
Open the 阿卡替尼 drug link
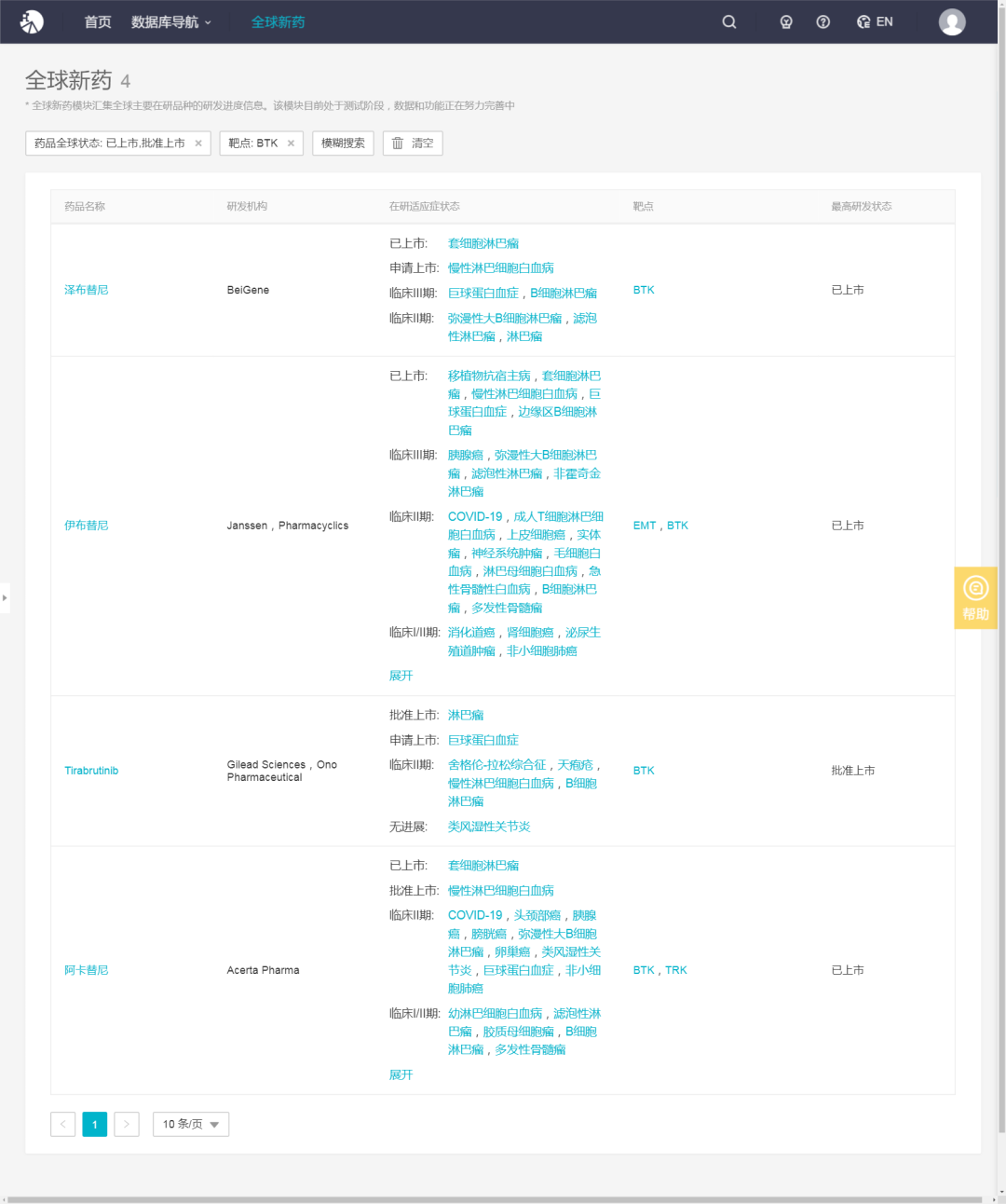point(87,970)
